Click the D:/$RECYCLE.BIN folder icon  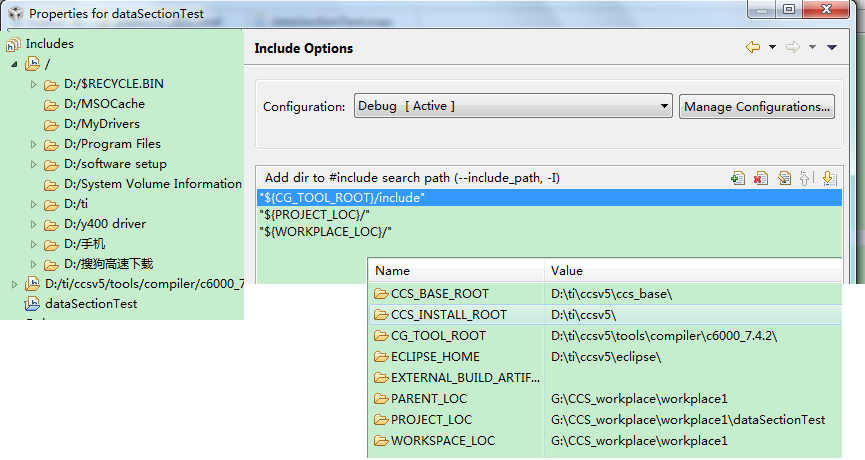pos(51,85)
